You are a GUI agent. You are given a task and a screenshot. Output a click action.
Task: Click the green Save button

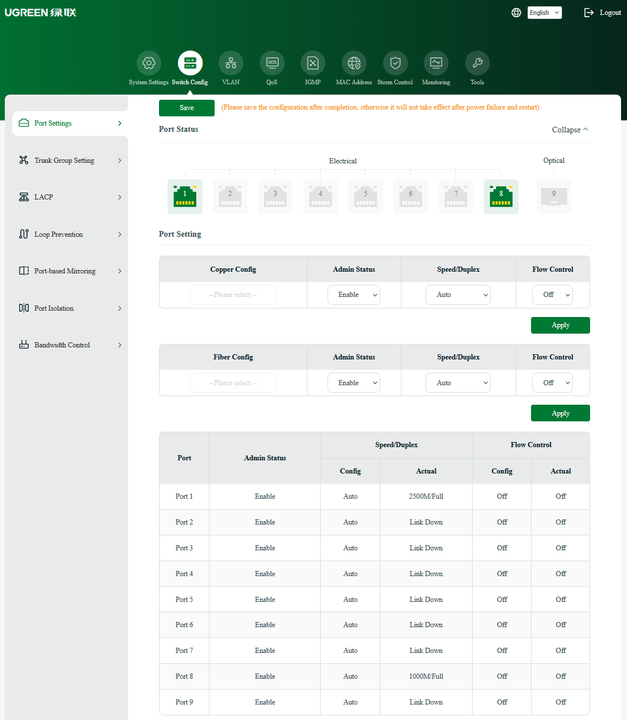(186, 108)
